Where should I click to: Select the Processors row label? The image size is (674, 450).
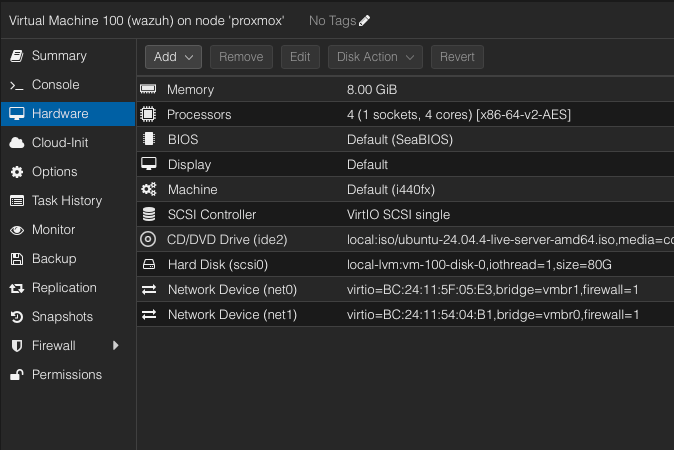tap(199, 115)
